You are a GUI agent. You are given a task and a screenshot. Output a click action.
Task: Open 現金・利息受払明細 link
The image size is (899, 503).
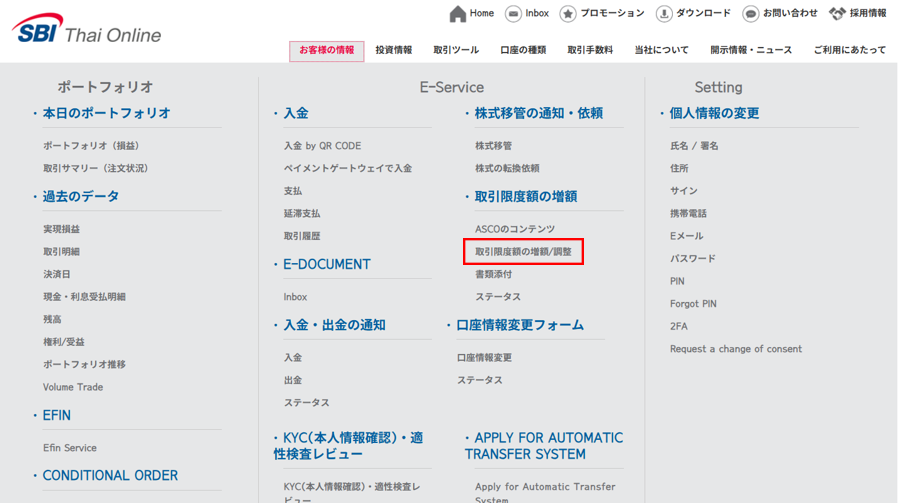(x=84, y=297)
